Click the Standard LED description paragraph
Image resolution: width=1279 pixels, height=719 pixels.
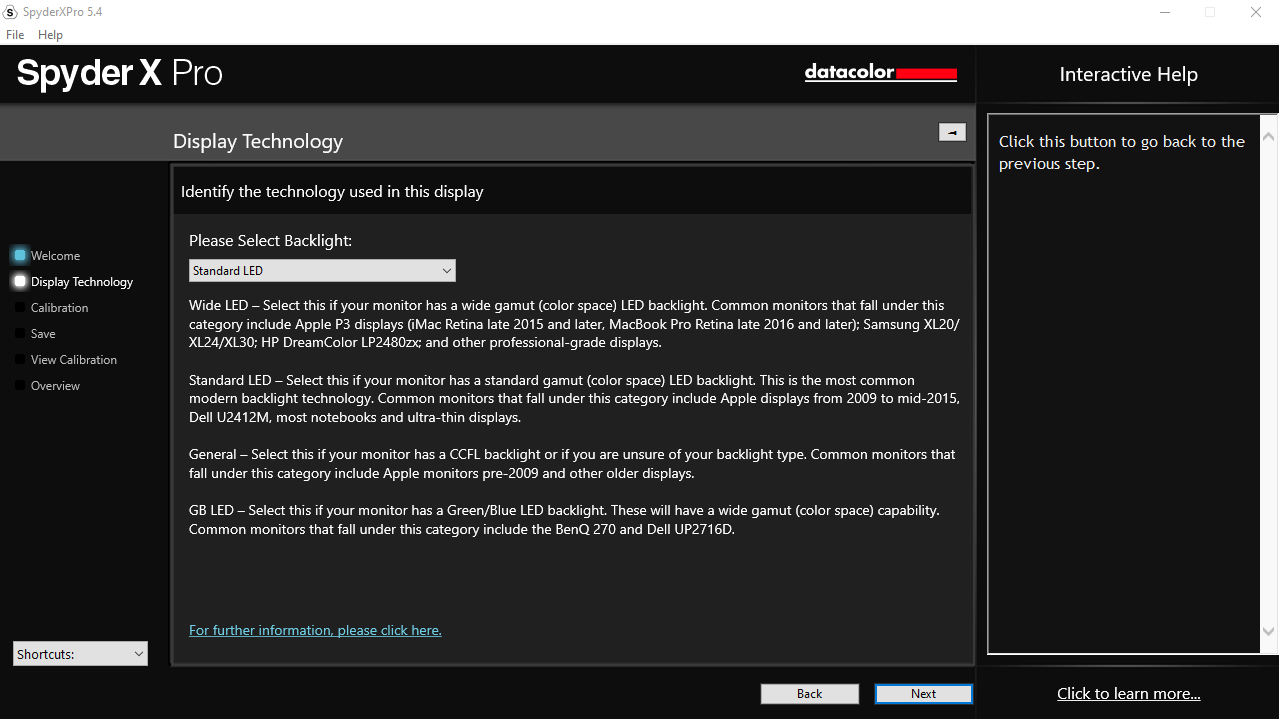click(574, 399)
